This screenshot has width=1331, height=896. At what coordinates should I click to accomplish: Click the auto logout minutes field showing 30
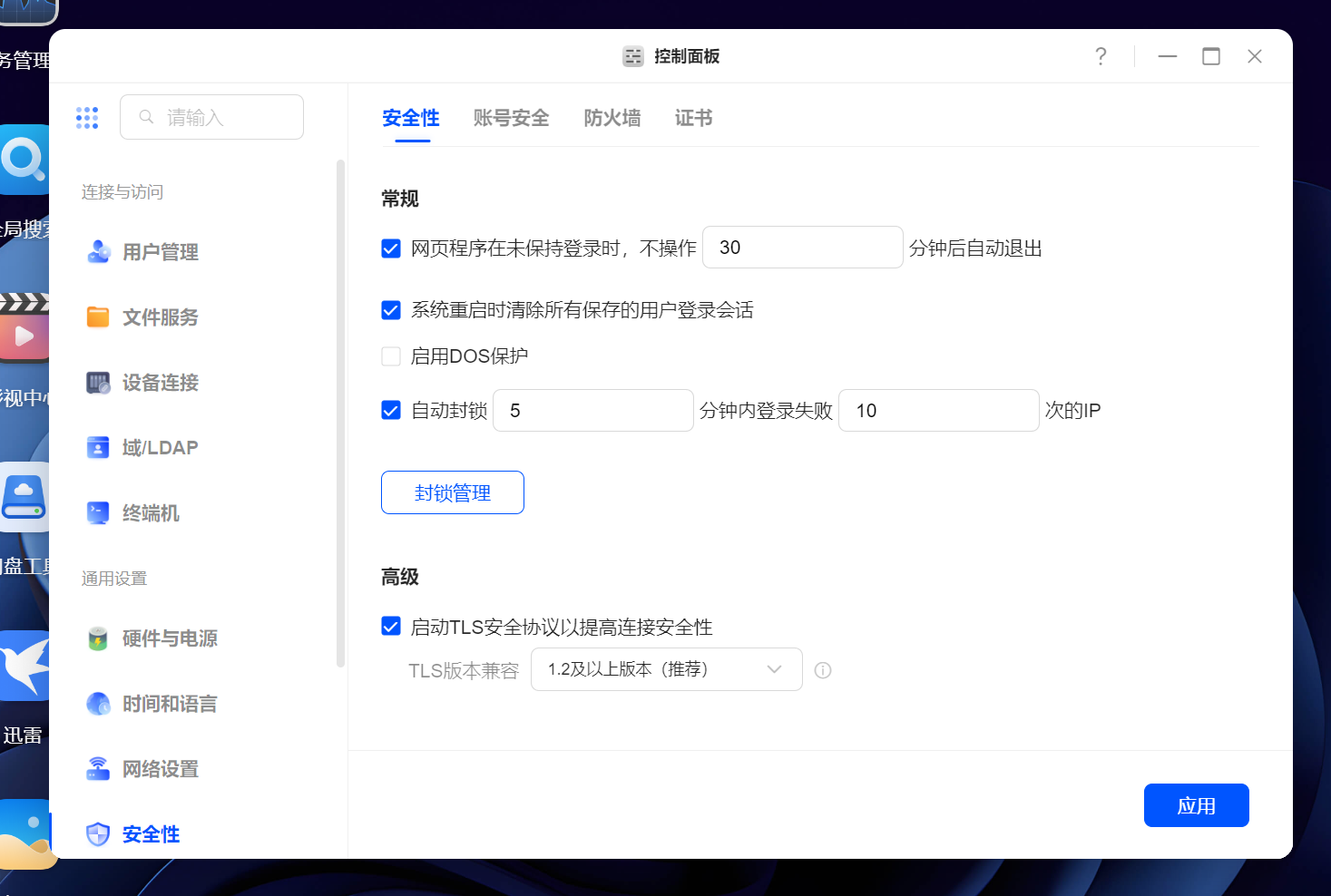pyautogui.click(x=803, y=248)
